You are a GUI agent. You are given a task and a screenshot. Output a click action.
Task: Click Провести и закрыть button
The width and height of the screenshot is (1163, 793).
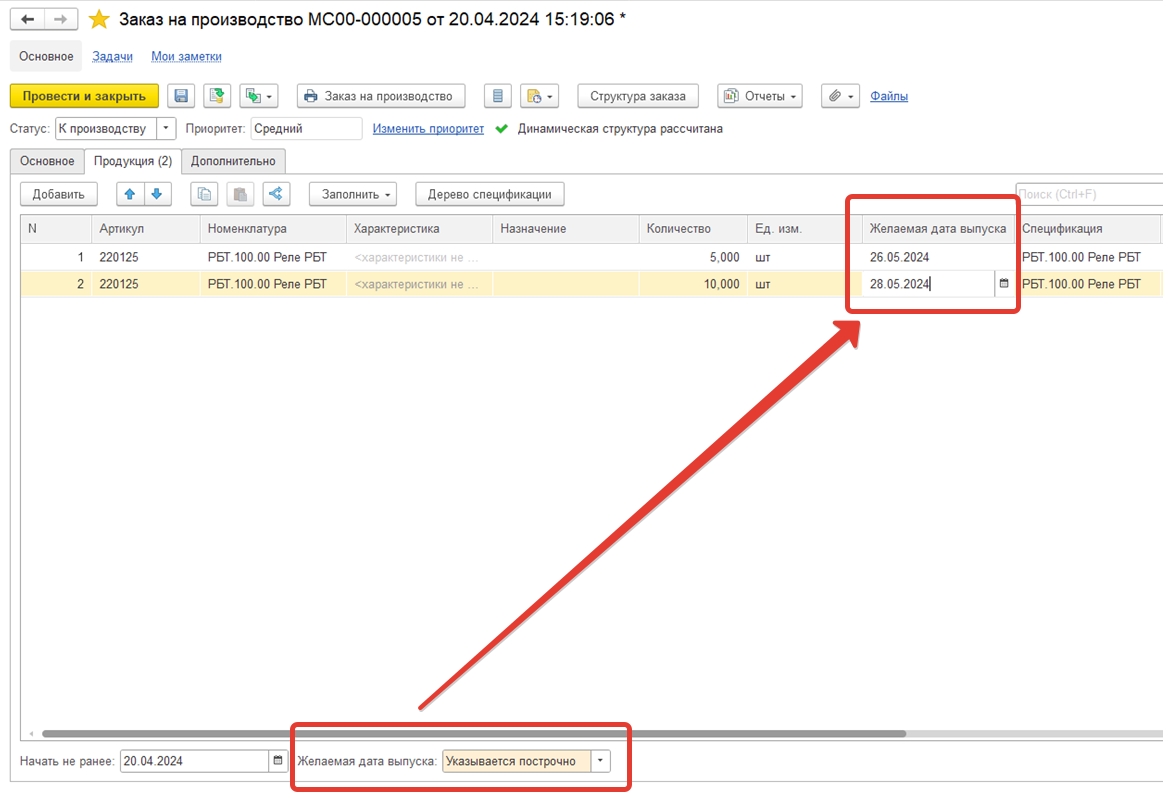pyautogui.click(x=84, y=96)
